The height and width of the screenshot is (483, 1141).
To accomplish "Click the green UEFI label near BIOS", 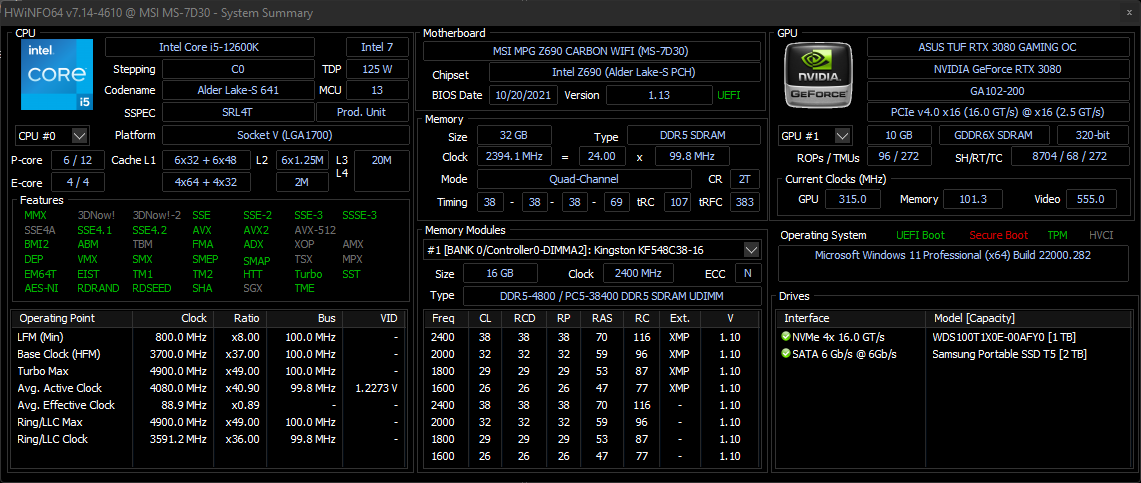I will [x=730, y=95].
